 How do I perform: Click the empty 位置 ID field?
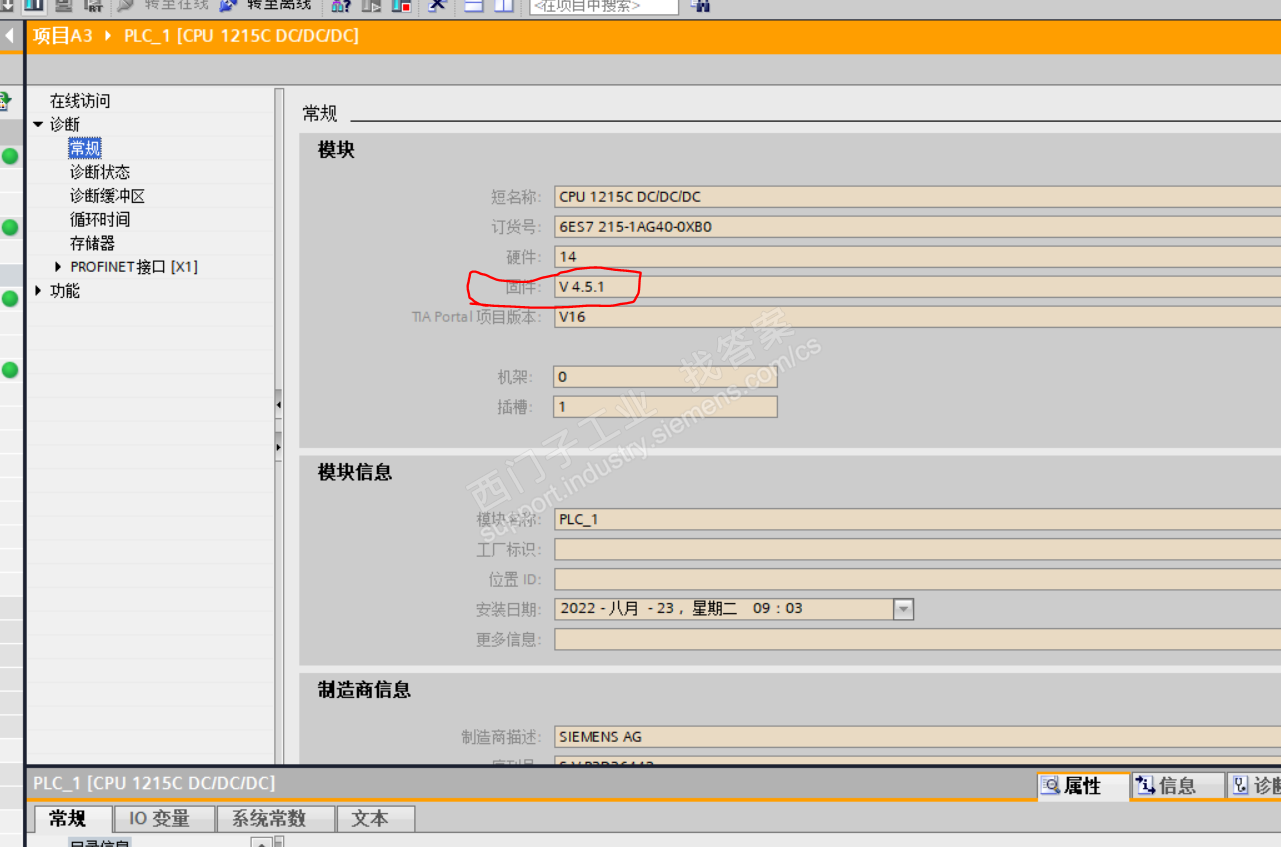[x=917, y=579]
